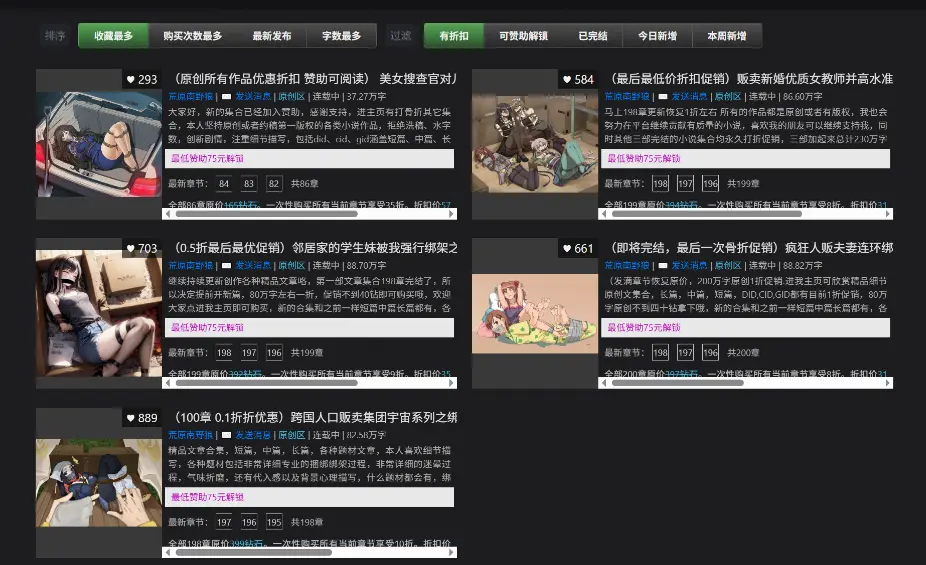Click the heart icon beside 661

point(567,249)
